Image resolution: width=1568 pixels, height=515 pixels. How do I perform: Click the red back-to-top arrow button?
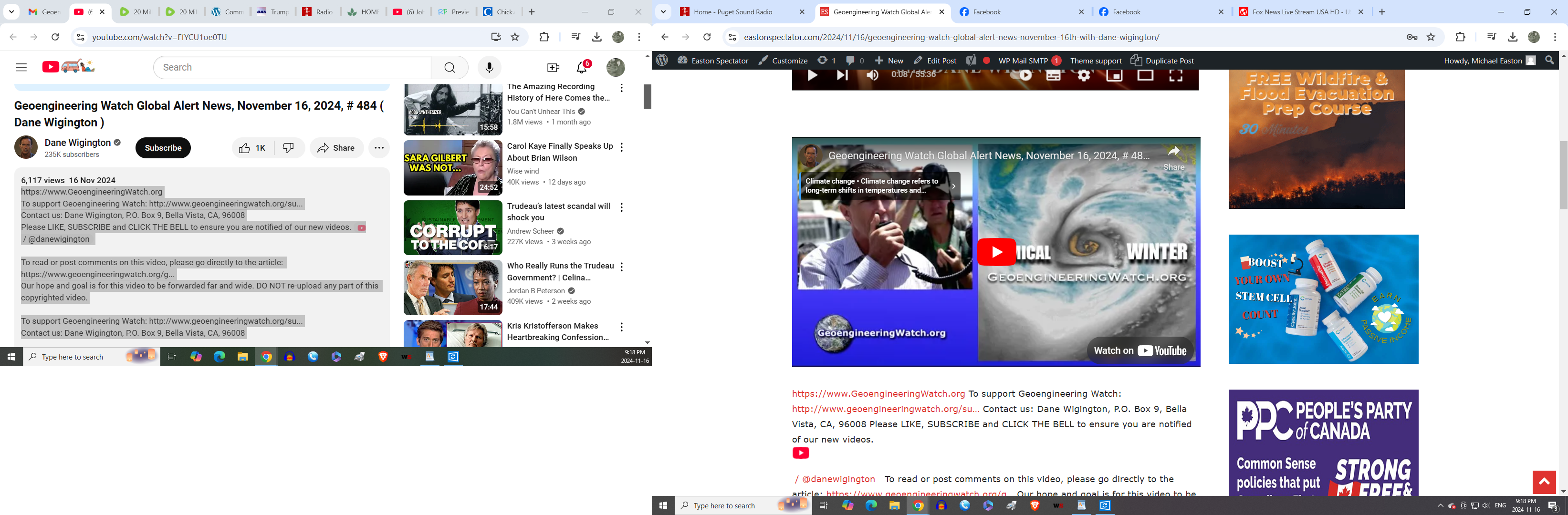[x=1544, y=482]
